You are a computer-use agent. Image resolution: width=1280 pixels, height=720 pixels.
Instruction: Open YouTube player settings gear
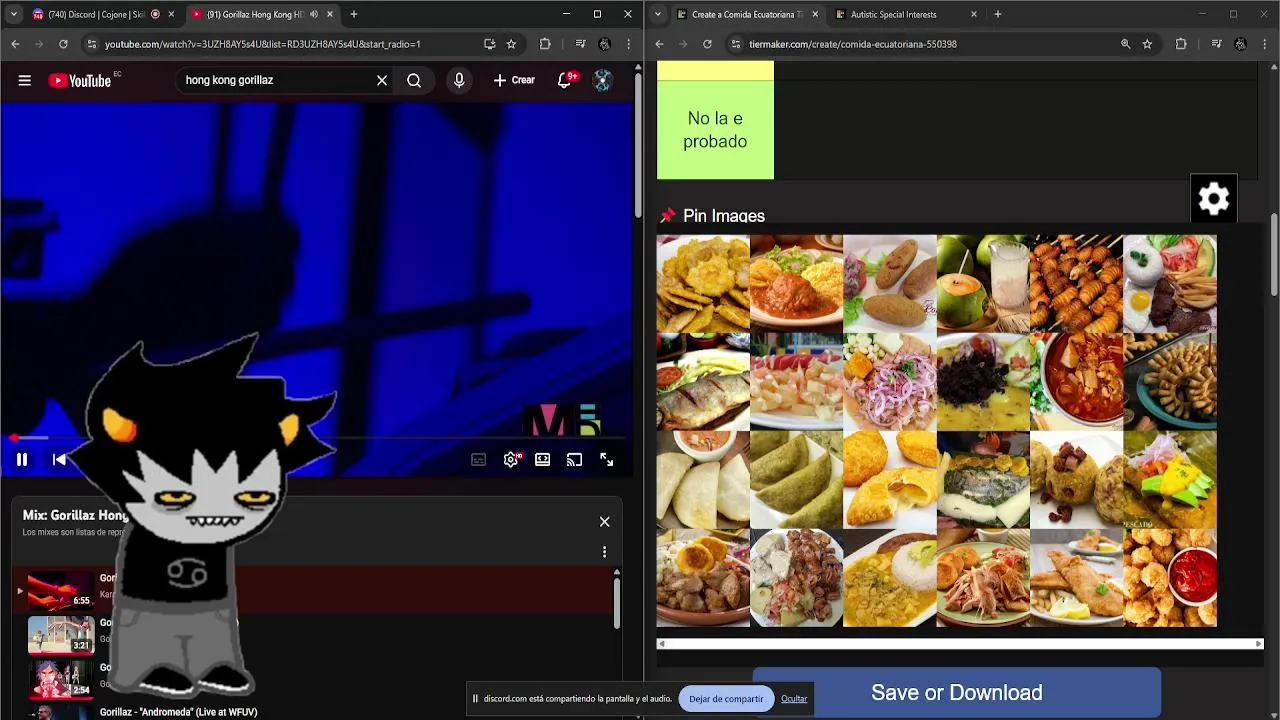(x=511, y=460)
